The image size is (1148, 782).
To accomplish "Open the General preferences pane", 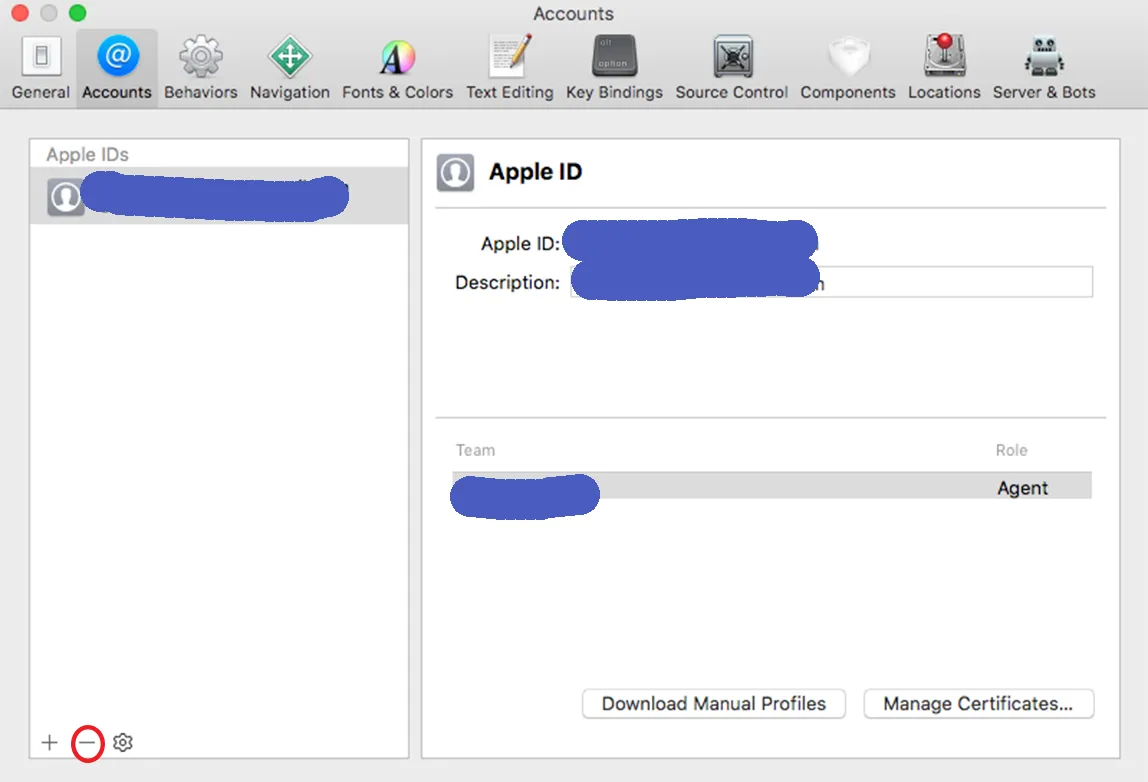I will point(41,68).
